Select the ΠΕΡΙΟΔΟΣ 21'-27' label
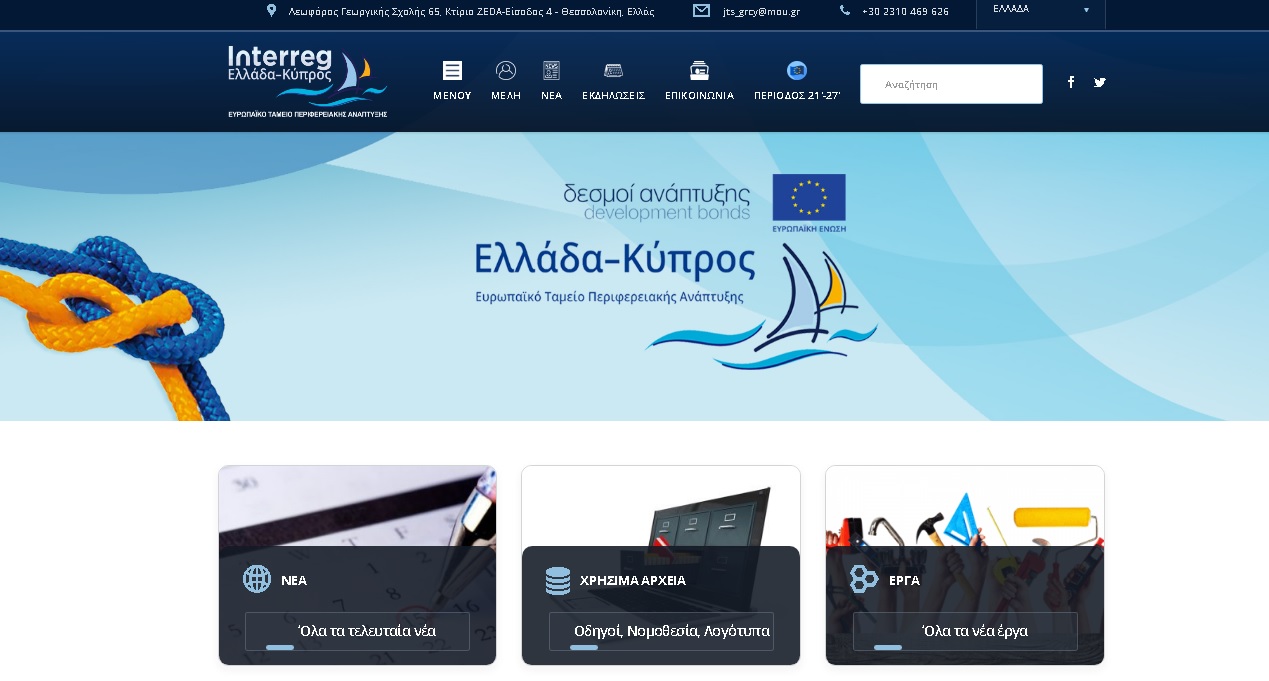This screenshot has height=681, width=1269. [797, 96]
